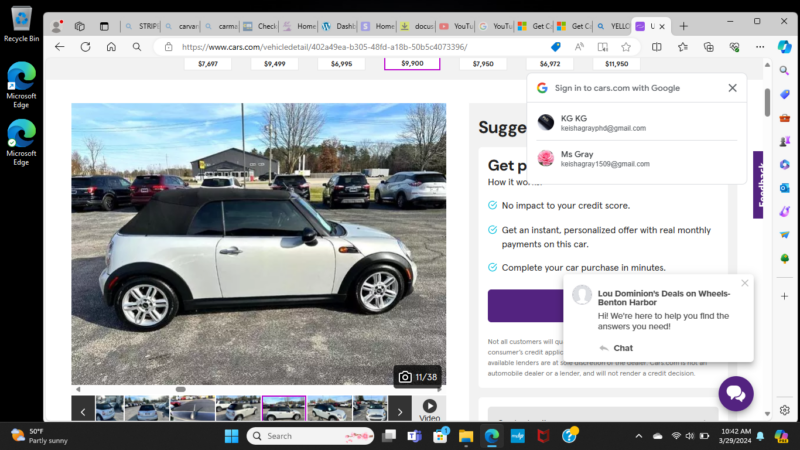The image size is (800, 450).
Task: Choose the KG KG Google account
Action: point(637,122)
